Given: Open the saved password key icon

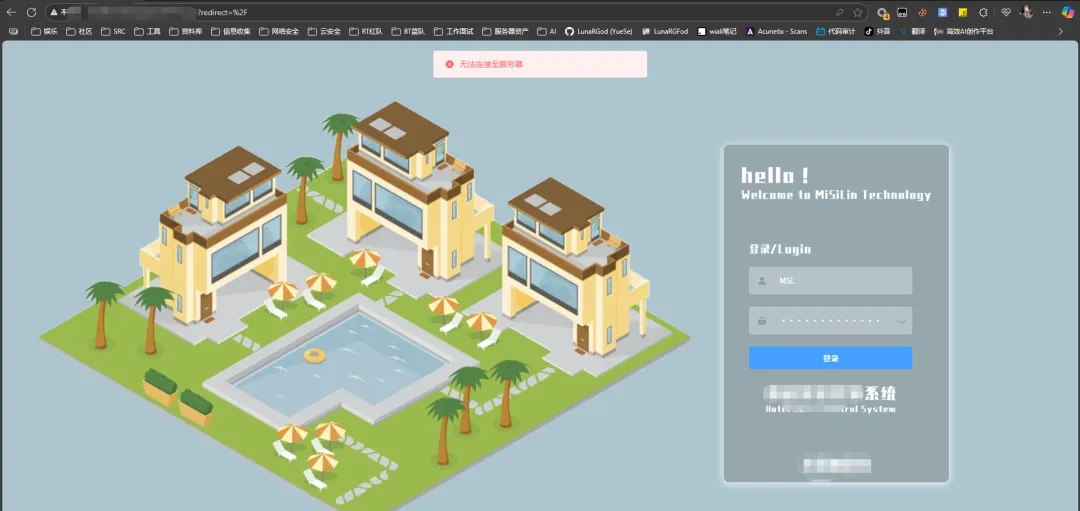Looking at the screenshot, I should [840, 12].
